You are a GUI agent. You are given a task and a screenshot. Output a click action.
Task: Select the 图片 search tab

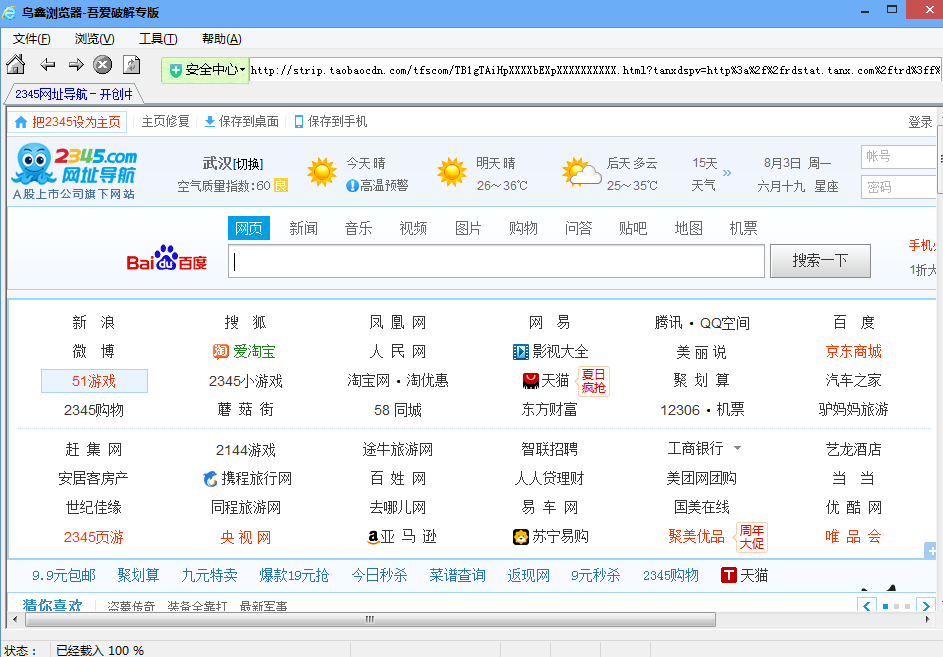pyautogui.click(x=468, y=228)
